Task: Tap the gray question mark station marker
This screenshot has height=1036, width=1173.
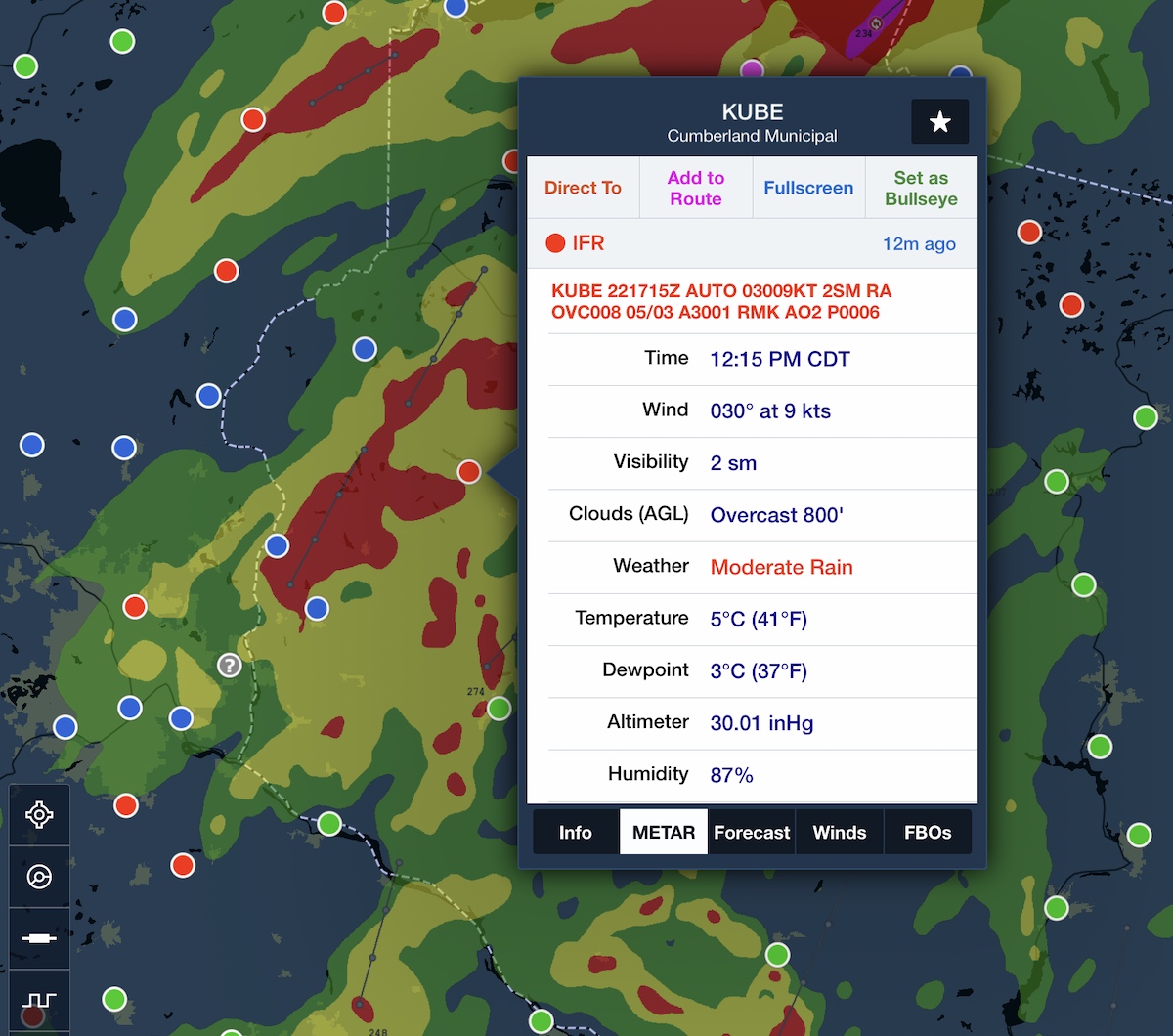Action: (x=229, y=666)
